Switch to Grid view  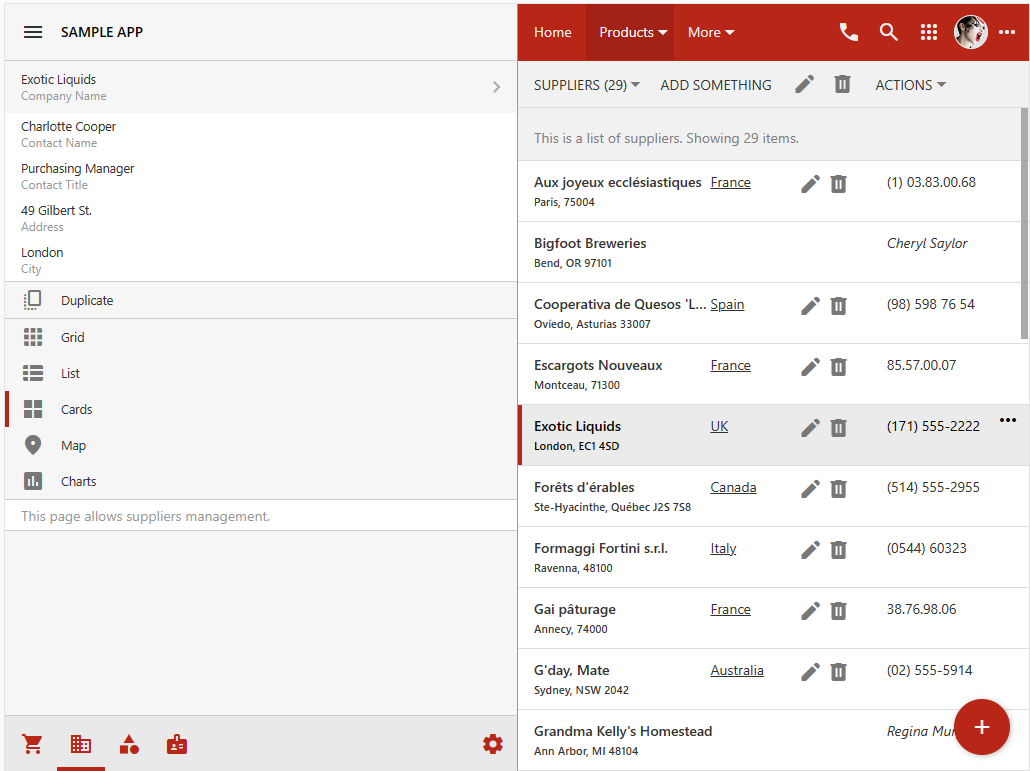click(72, 337)
